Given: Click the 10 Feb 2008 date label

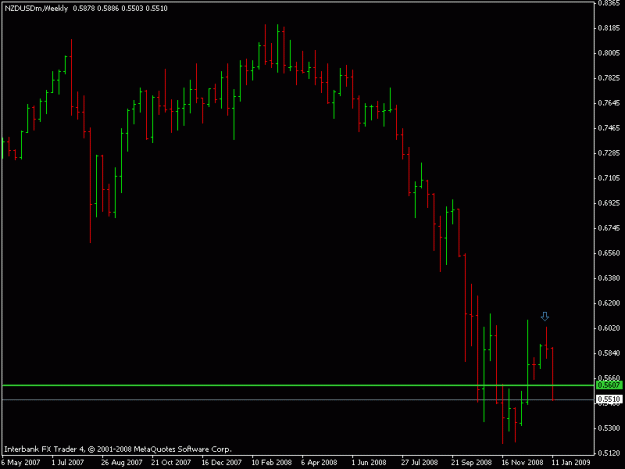Looking at the screenshot, I should (x=272, y=462).
